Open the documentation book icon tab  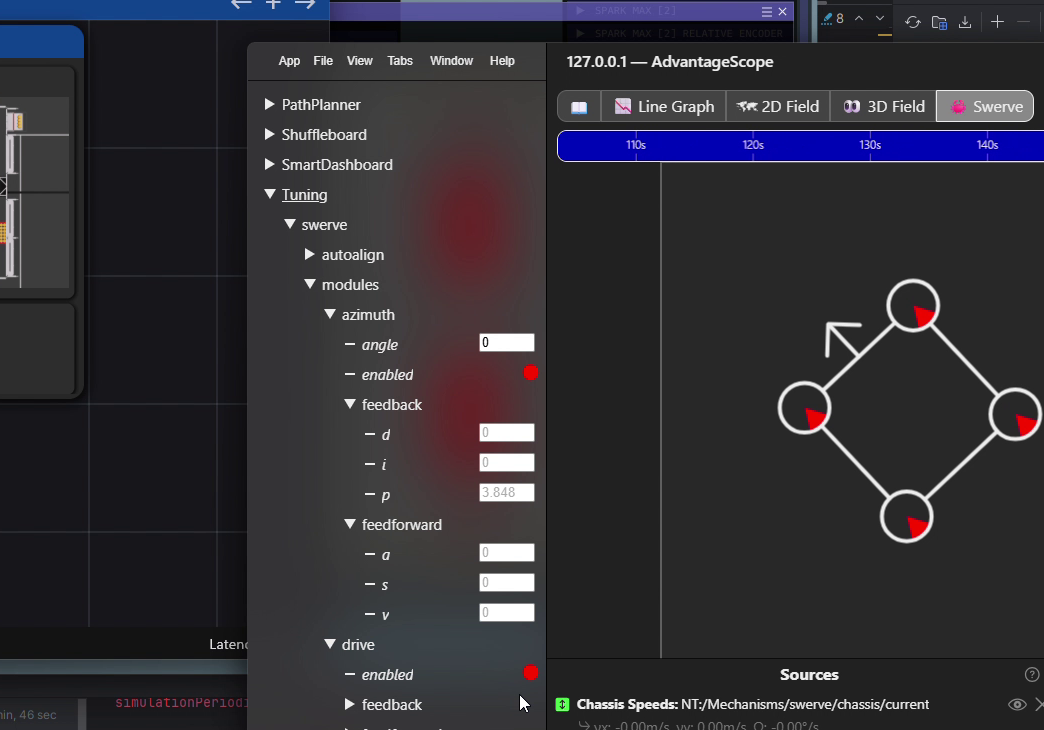pyautogui.click(x=579, y=107)
